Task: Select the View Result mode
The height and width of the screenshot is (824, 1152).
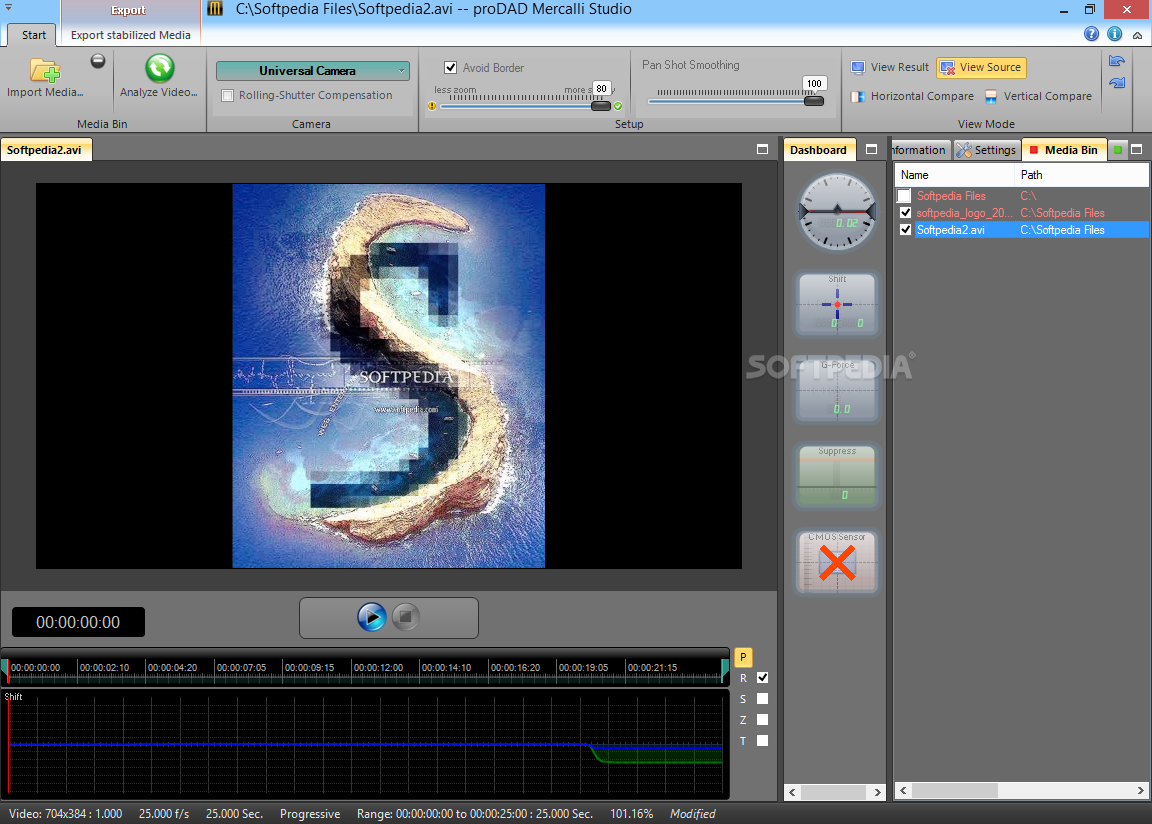Action: tap(890, 67)
